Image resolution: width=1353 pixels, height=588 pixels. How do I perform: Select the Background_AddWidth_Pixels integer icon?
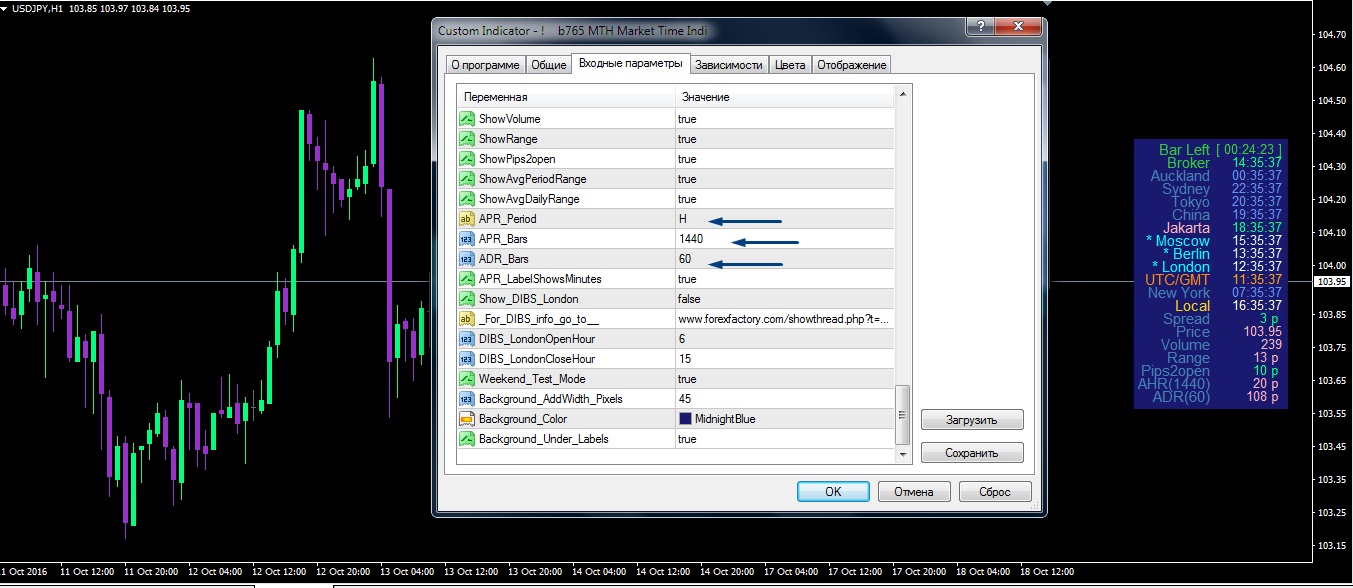pyautogui.click(x=467, y=399)
